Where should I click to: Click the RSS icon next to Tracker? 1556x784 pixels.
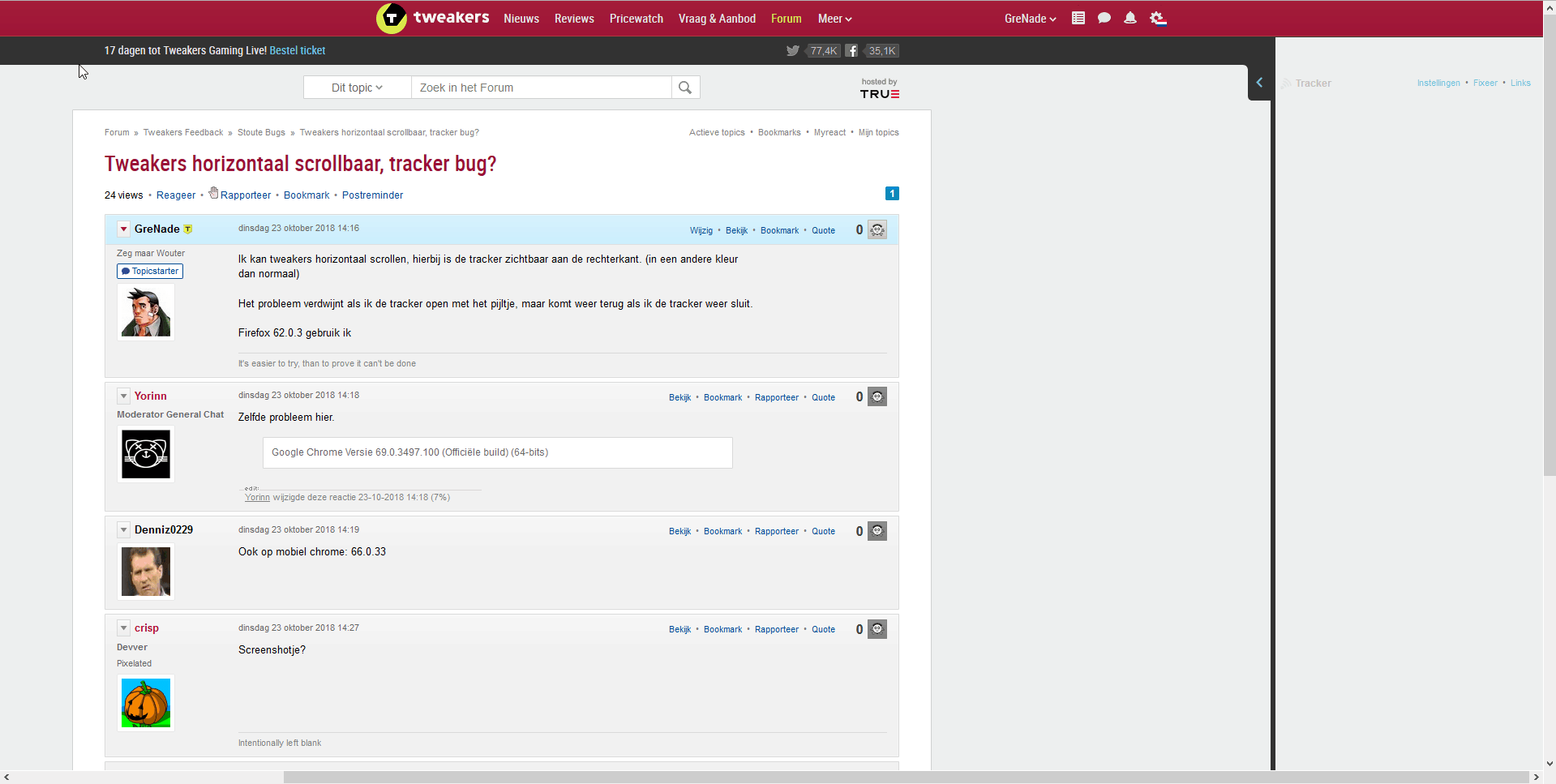(x=1286, y=84)
